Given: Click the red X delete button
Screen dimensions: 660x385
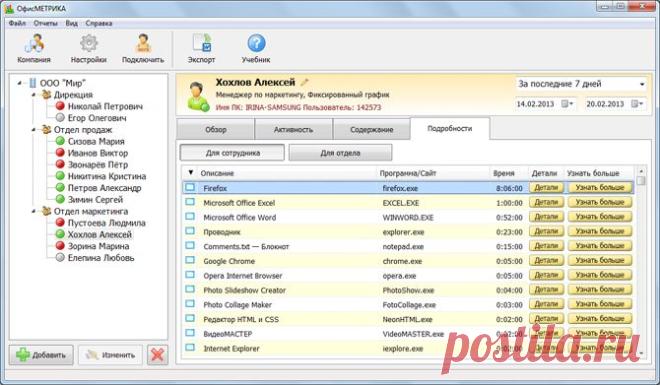Looking at the screenshot, I should point(157,355).
